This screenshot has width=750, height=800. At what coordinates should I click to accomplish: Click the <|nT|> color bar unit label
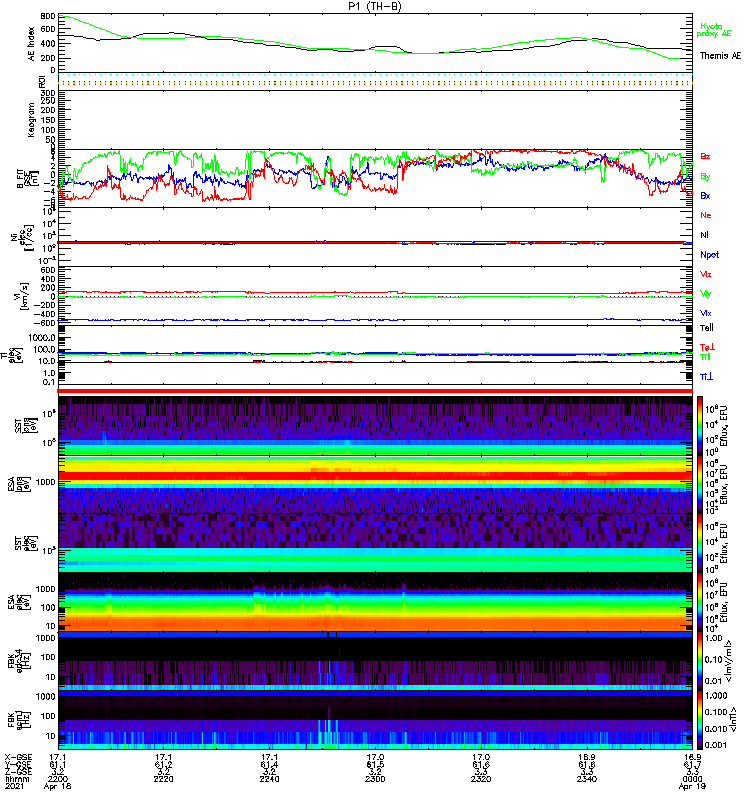coord(734,719)
